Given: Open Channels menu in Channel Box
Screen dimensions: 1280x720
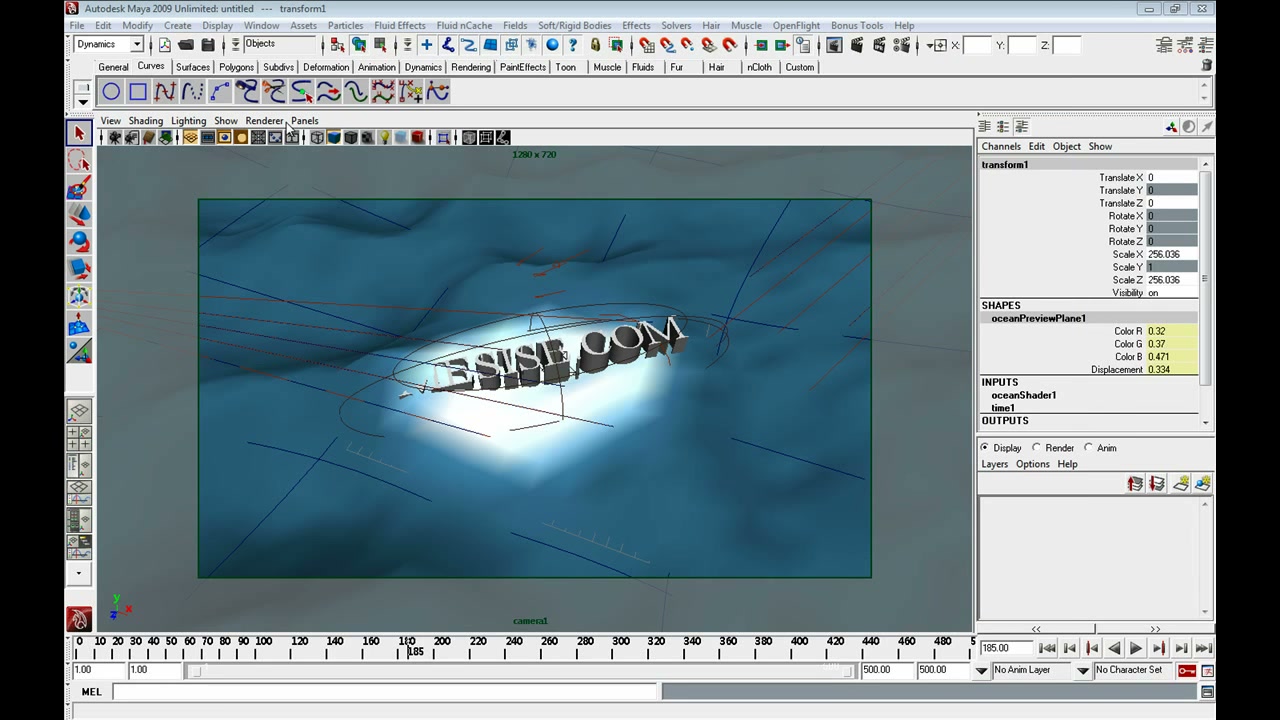Looking at the screenshot, I should point(1001,146).
